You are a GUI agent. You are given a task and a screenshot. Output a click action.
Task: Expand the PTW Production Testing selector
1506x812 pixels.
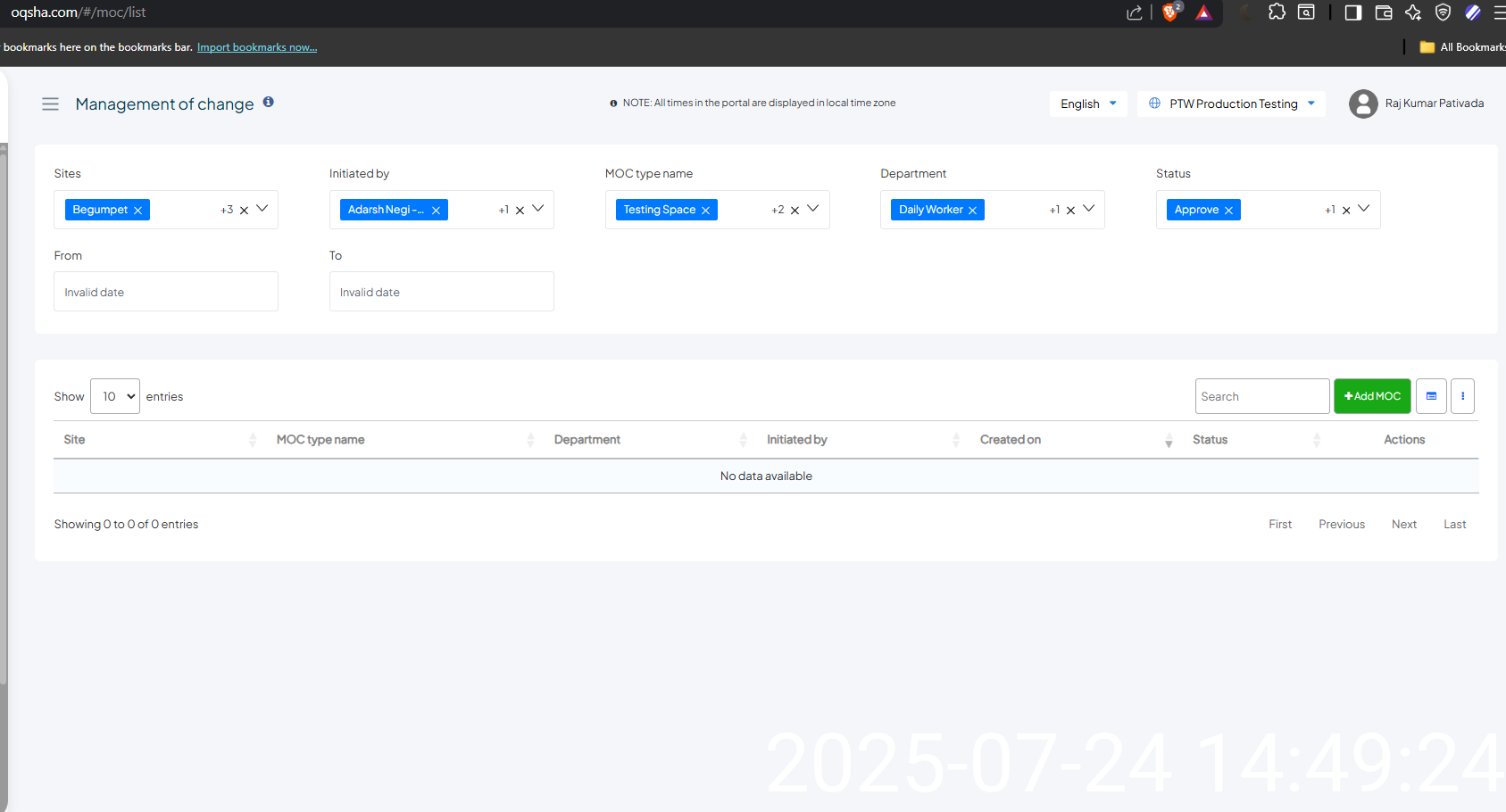1231,104
